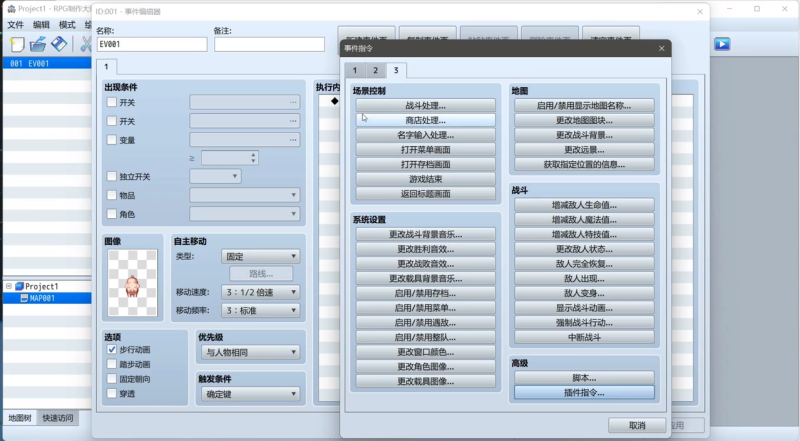Image resolution: width=800 pixels, height=441 pixels.
Task: Switch to event command tab 1
Action: tap(355, 70)
